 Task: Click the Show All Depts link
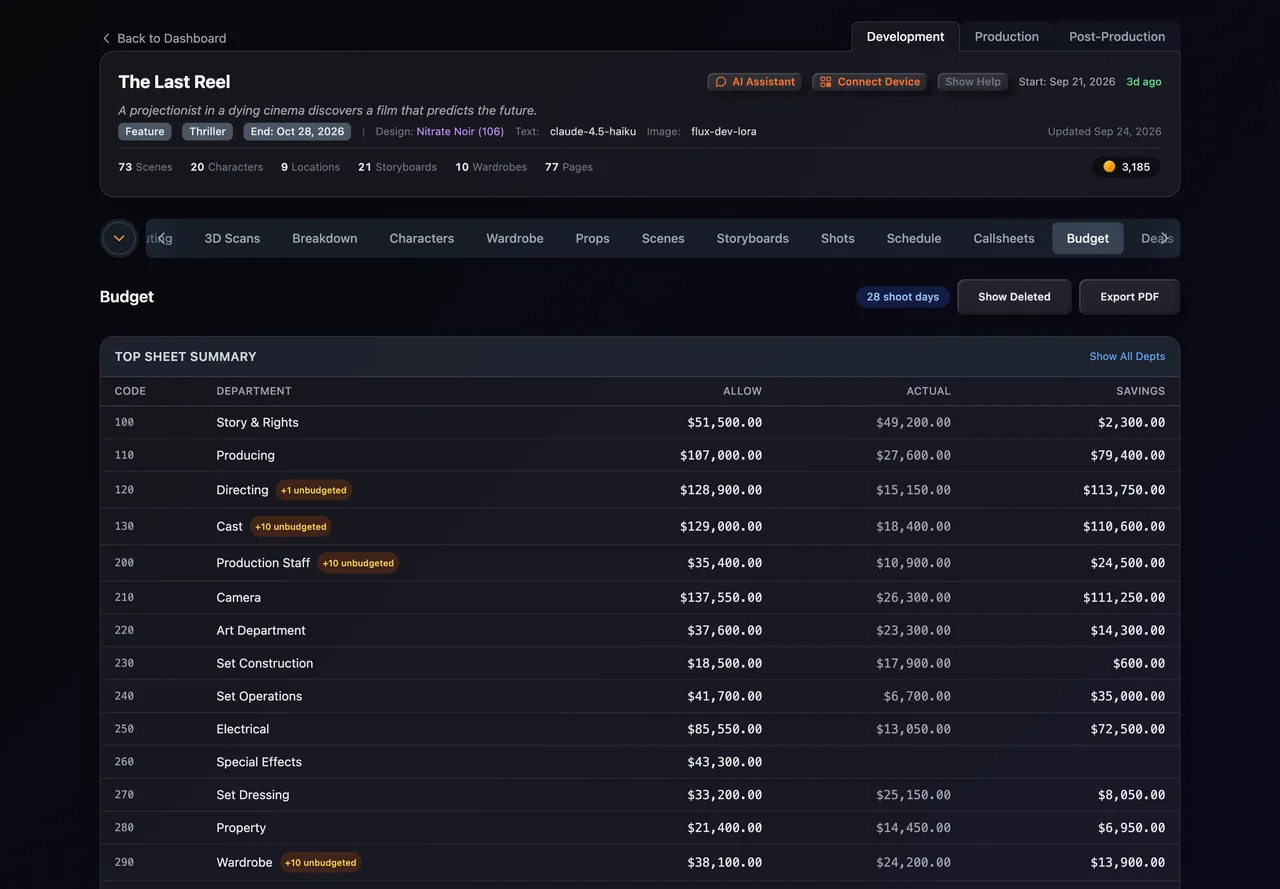[1127, 357]
